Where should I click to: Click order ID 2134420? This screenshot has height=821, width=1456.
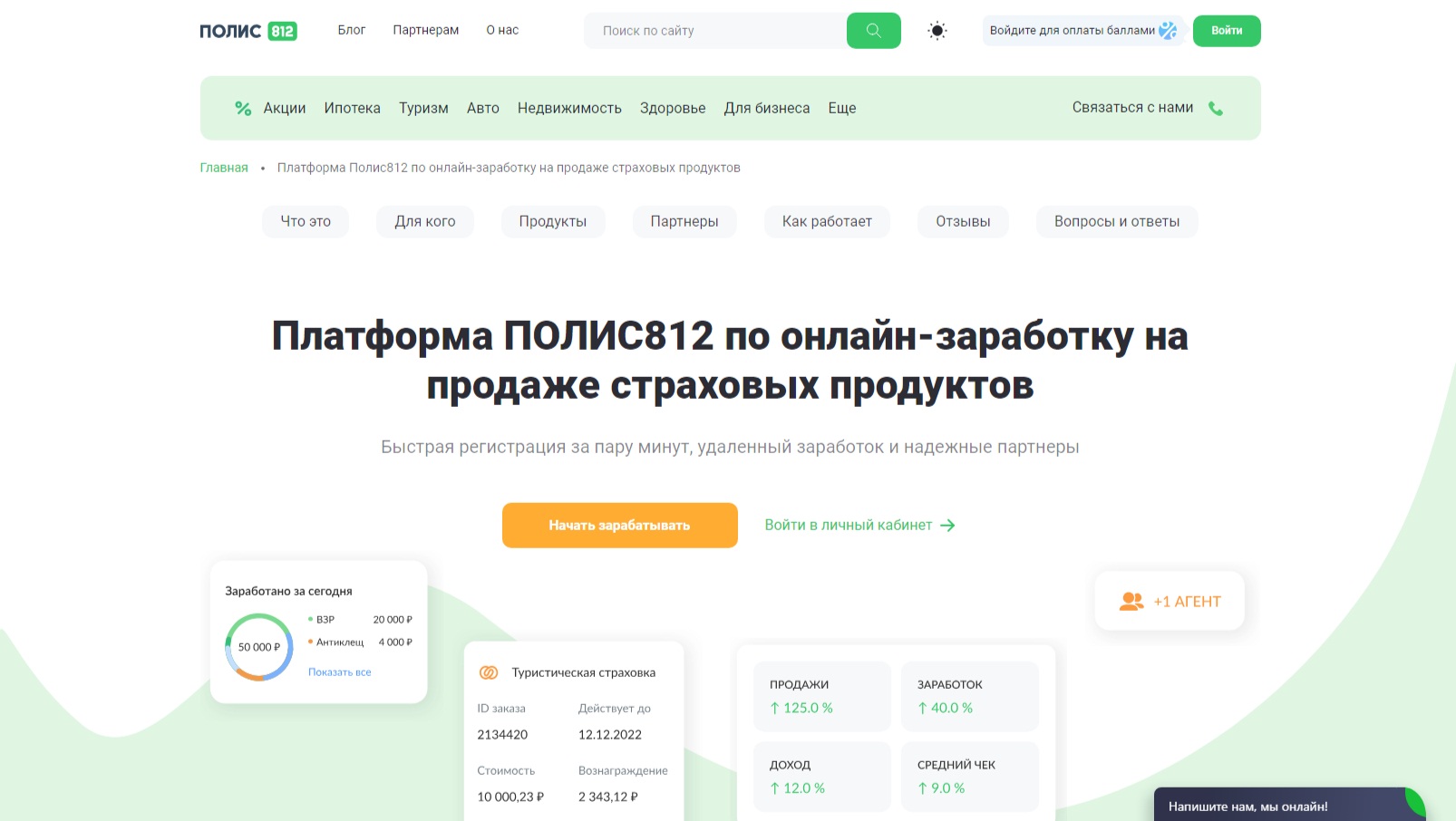click(x=502, y=735)
